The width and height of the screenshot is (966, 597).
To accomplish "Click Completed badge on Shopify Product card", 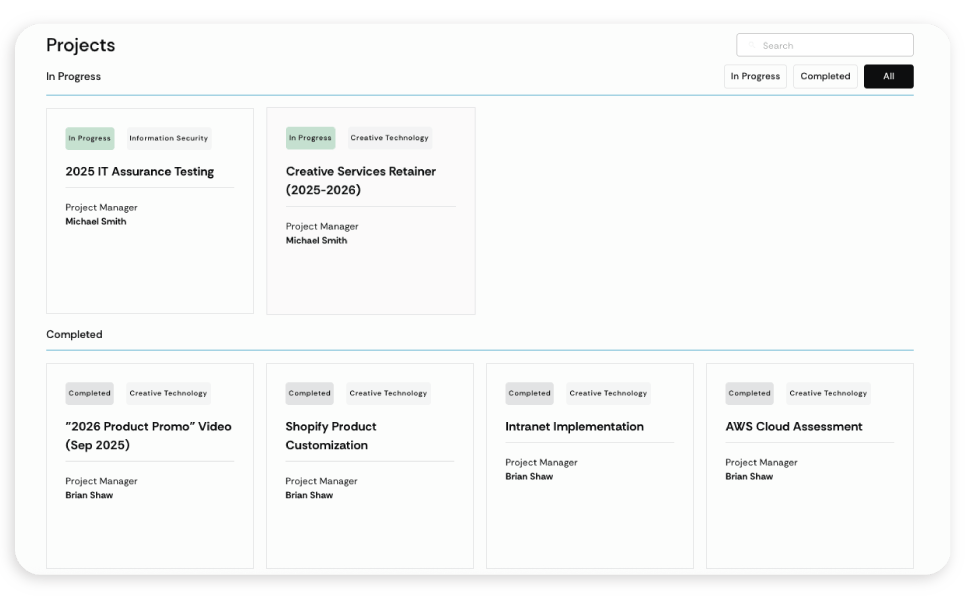I will (x=309, y=393).
